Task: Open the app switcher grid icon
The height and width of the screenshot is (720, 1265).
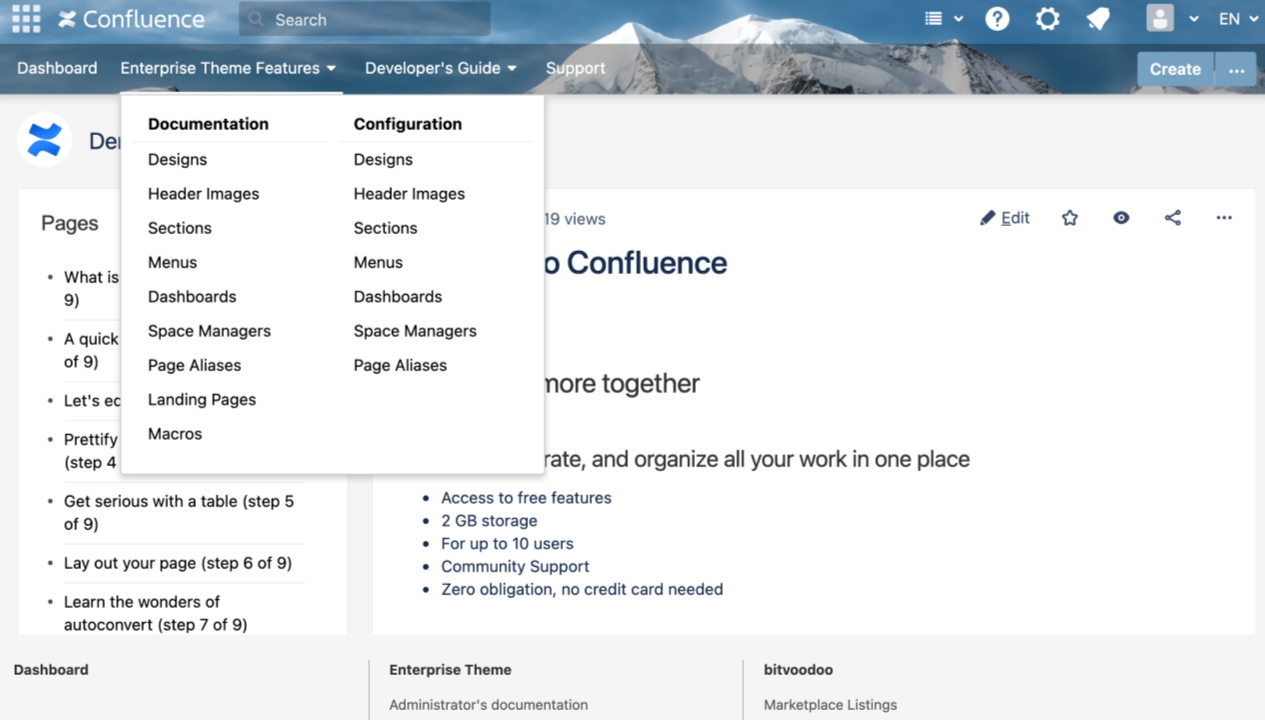Action: pyautogui.click(x=26, y=19)
